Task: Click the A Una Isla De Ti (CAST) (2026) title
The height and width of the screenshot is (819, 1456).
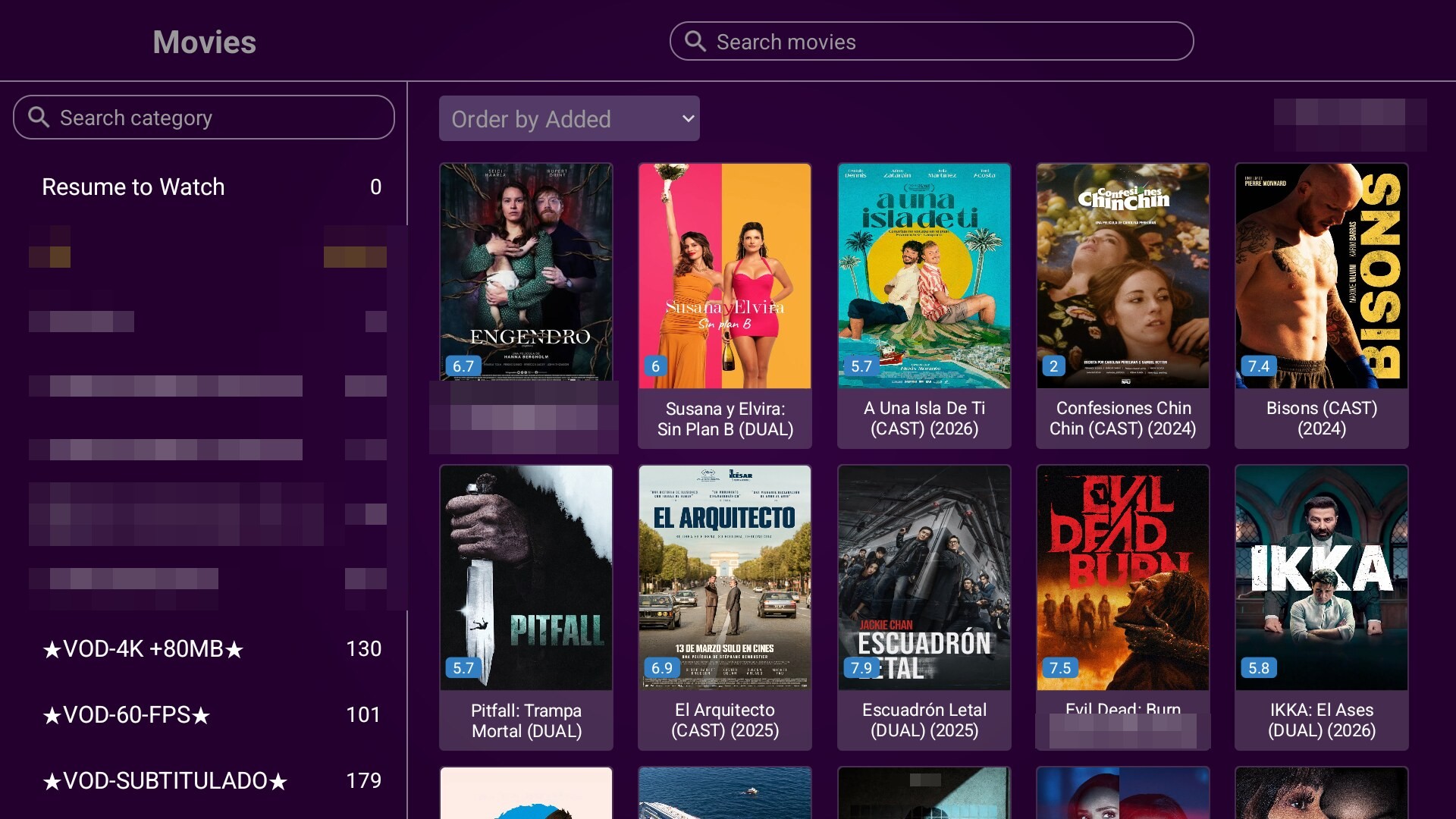Action: coord(924,418)
